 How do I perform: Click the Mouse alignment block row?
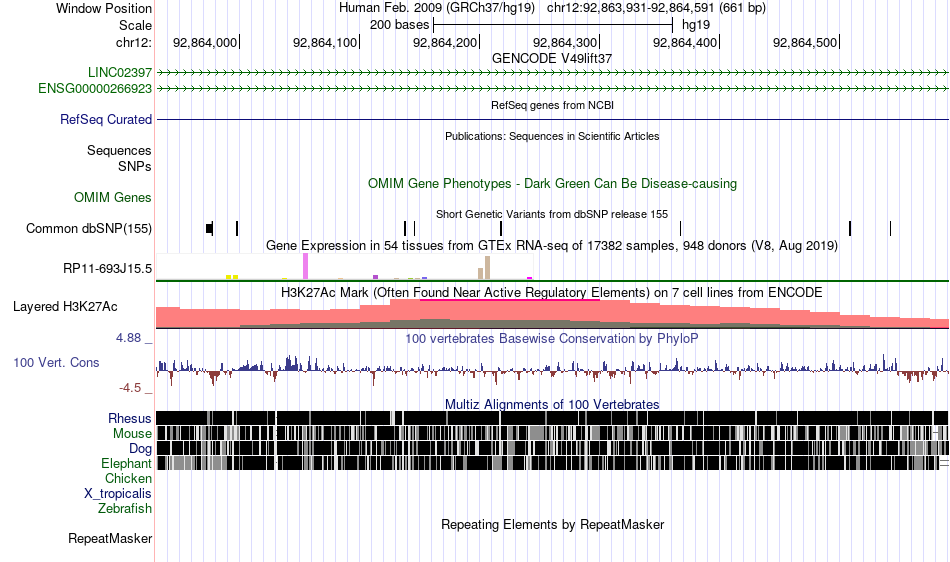[x=552, y=433]
